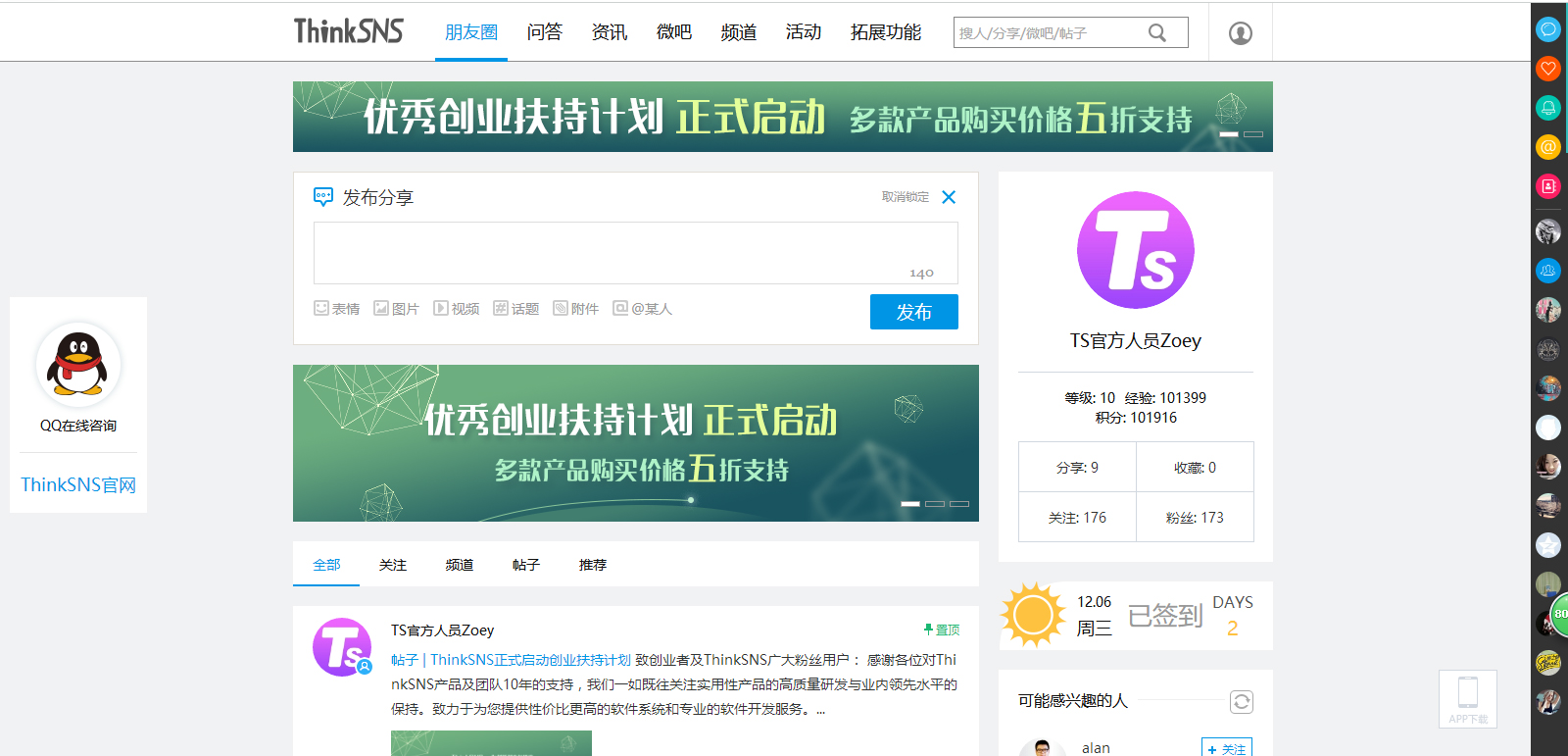Open the 问答 nav tab

[545, 32]
